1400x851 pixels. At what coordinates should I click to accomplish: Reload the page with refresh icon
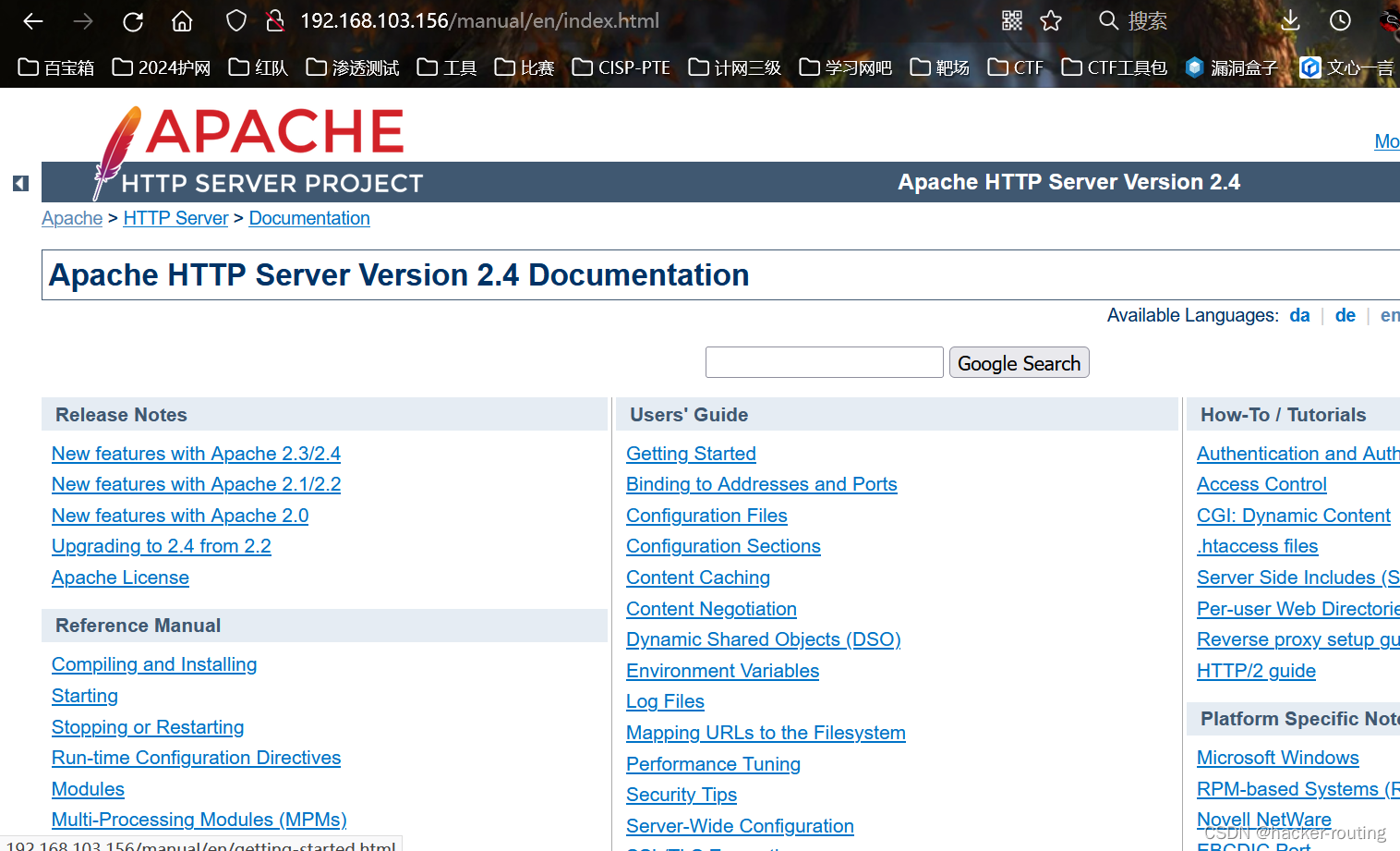[133, 21]
